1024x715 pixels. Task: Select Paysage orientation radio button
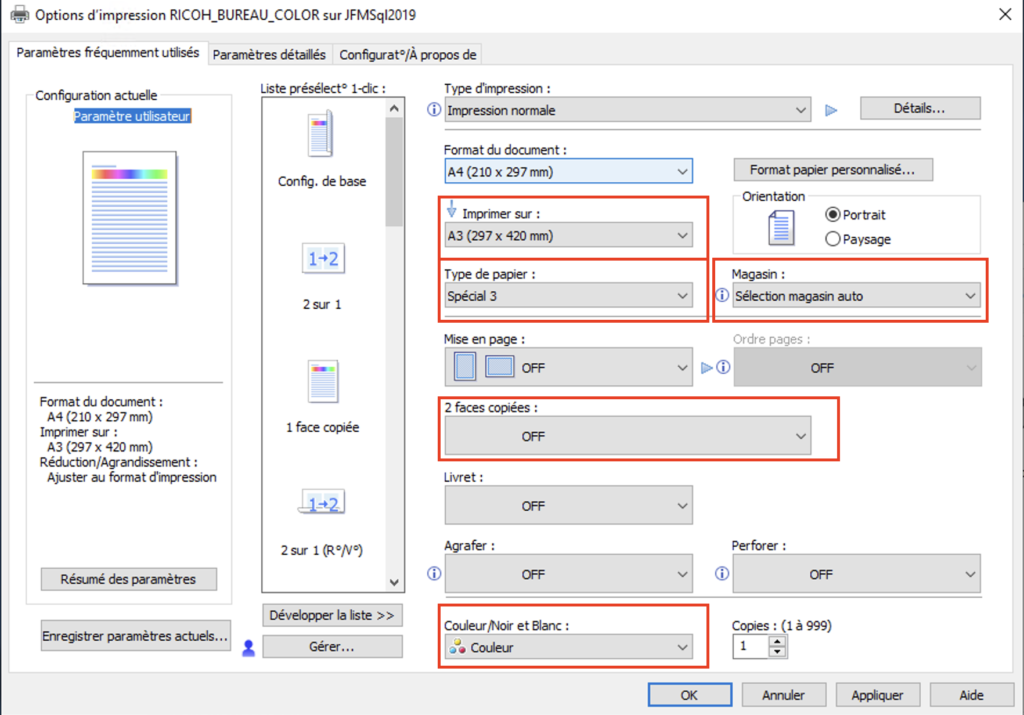pyautogui.click(x=833, y=239)
